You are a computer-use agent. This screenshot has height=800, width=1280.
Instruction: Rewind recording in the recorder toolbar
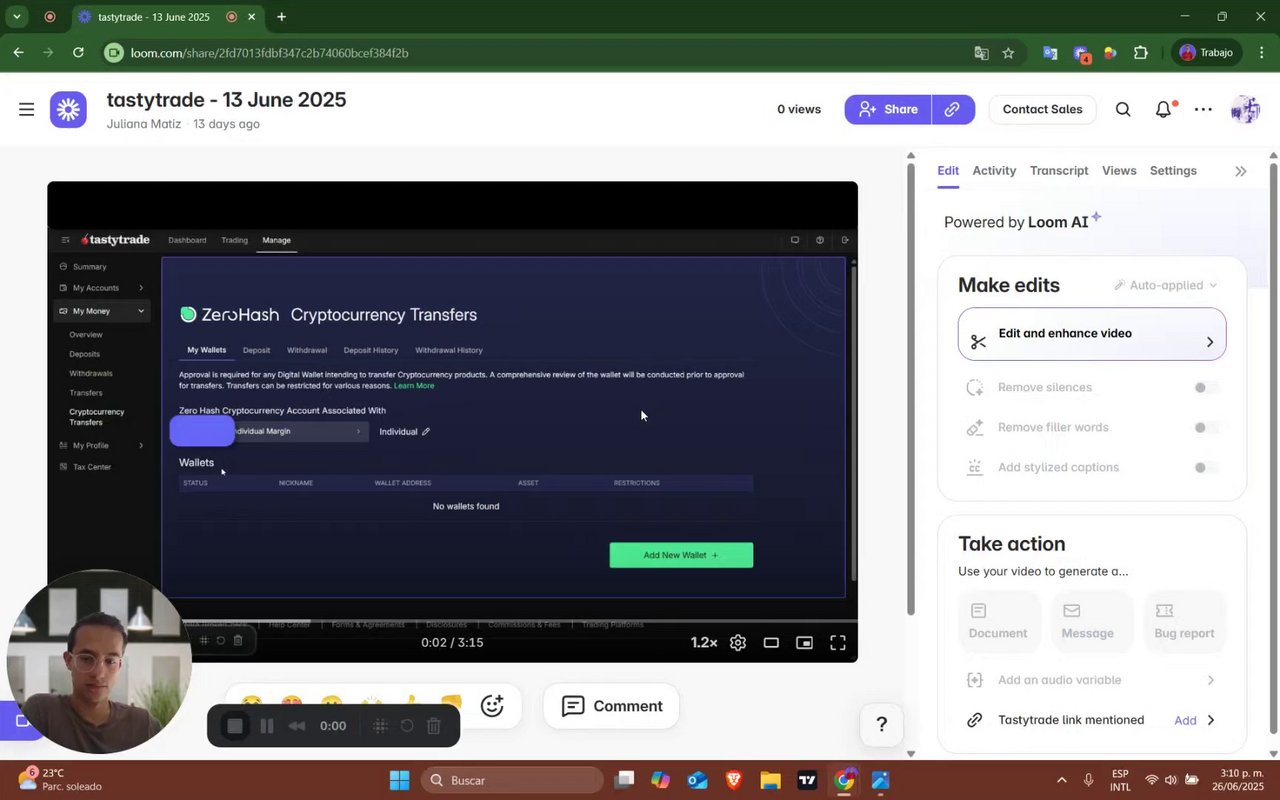pyautogui.click(x=296, y=726)
